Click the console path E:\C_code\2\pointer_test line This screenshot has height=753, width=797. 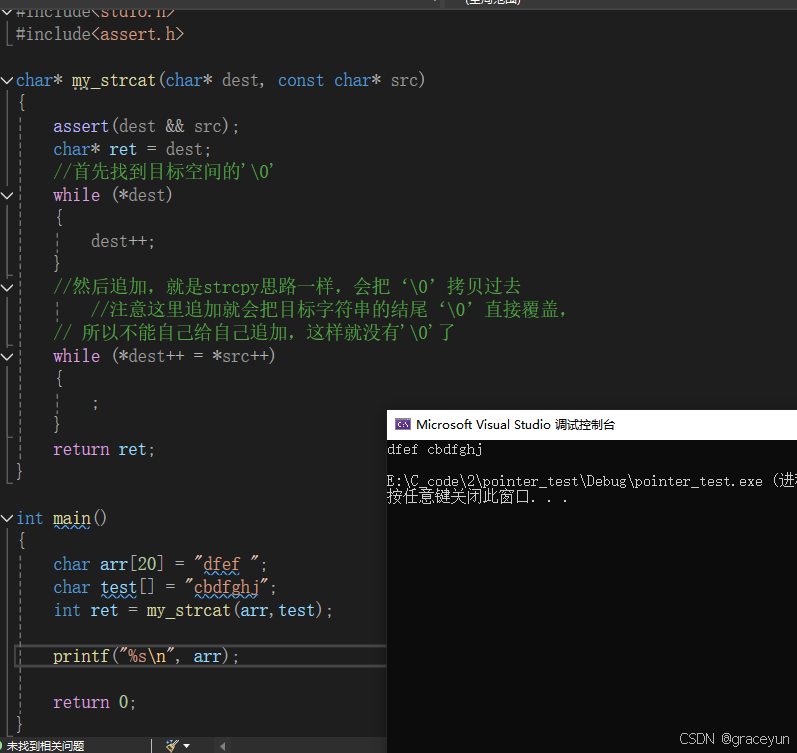point(592,481)
